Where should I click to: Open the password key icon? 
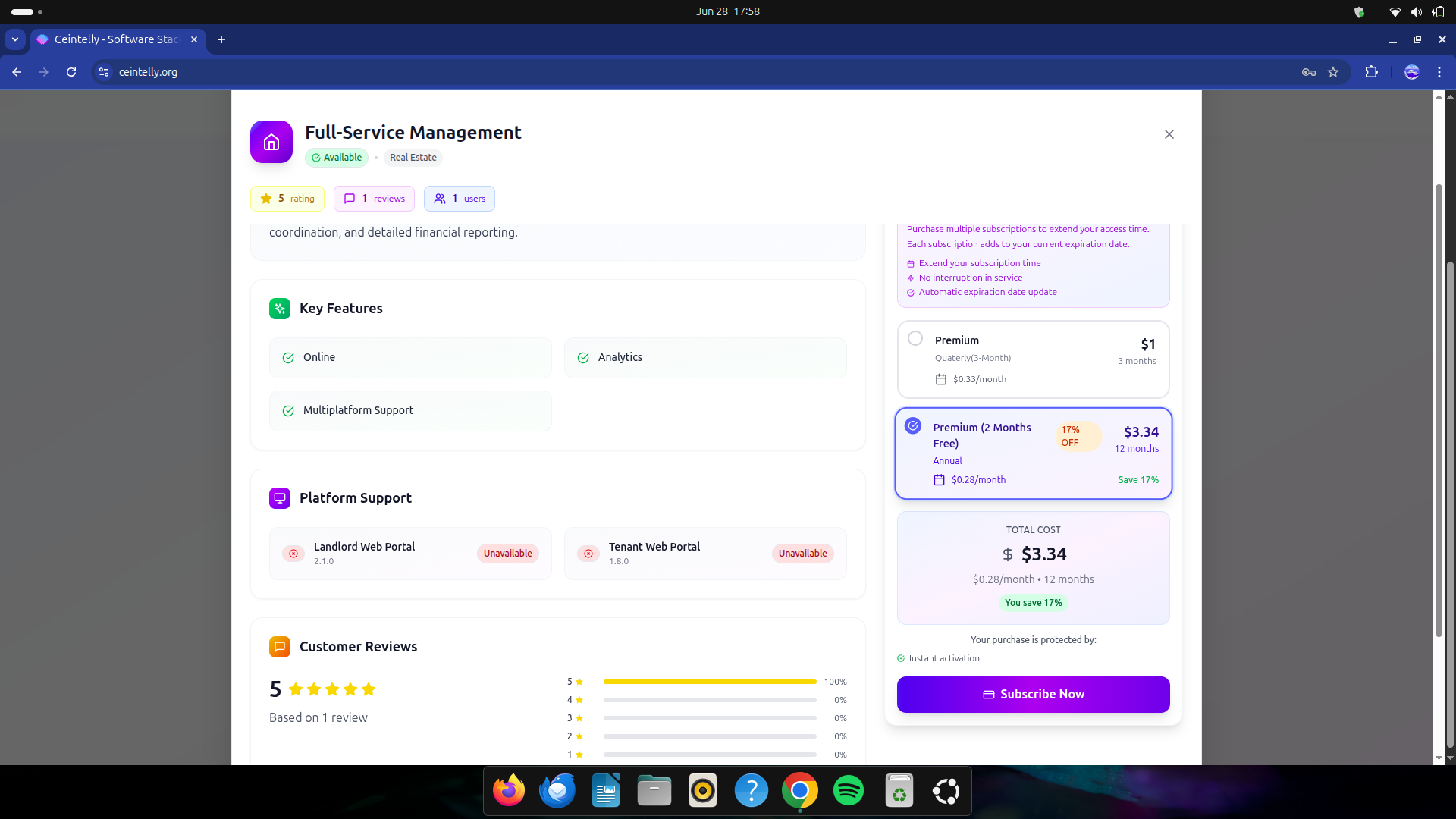pyautogui.click(x=1308, y=72)
